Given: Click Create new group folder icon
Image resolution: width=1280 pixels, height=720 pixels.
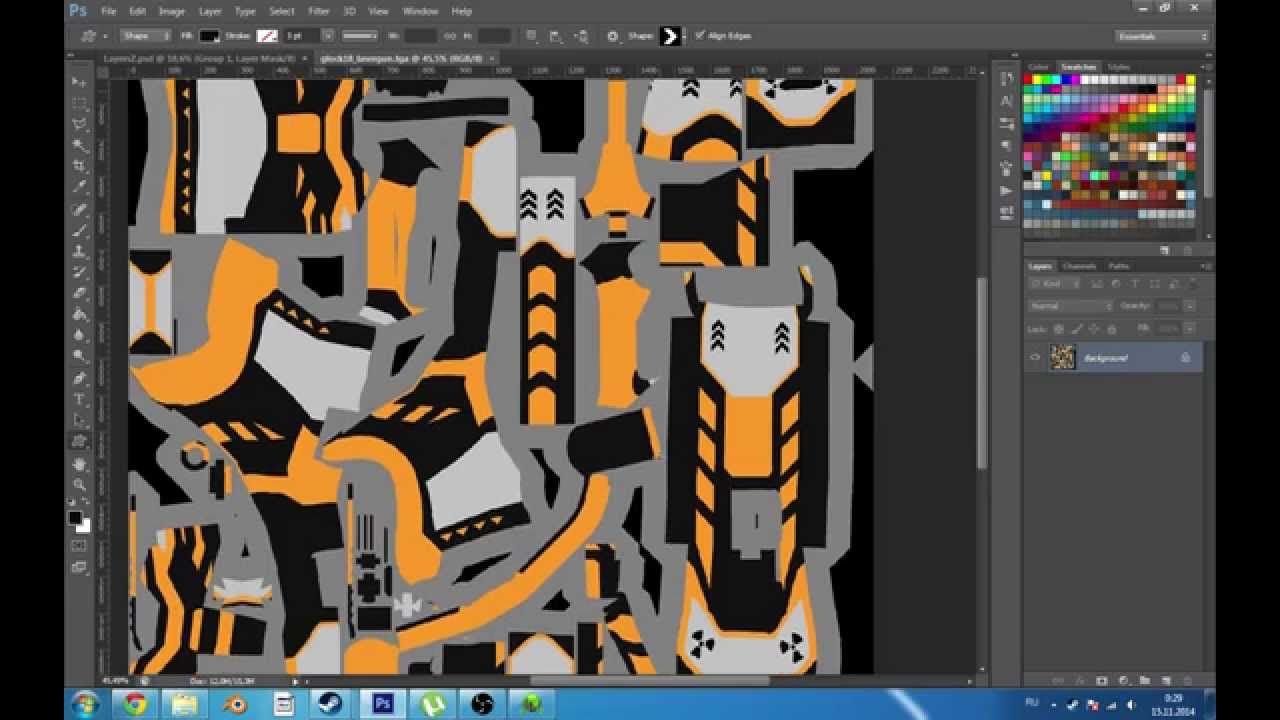Looking at the screenshot, I should point(1144,680).
